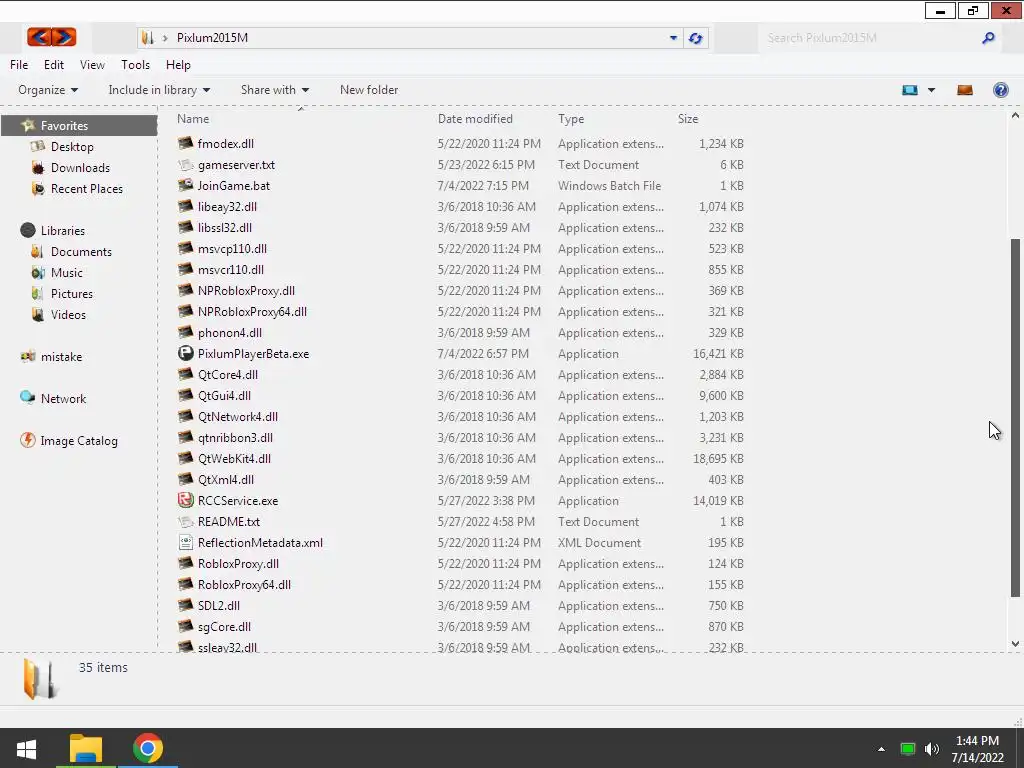The width and height of the screenshot is (1024, 768).
Task: Open the view options dropdown arrow
Action: pyautogui.click(x=931, y=90)
